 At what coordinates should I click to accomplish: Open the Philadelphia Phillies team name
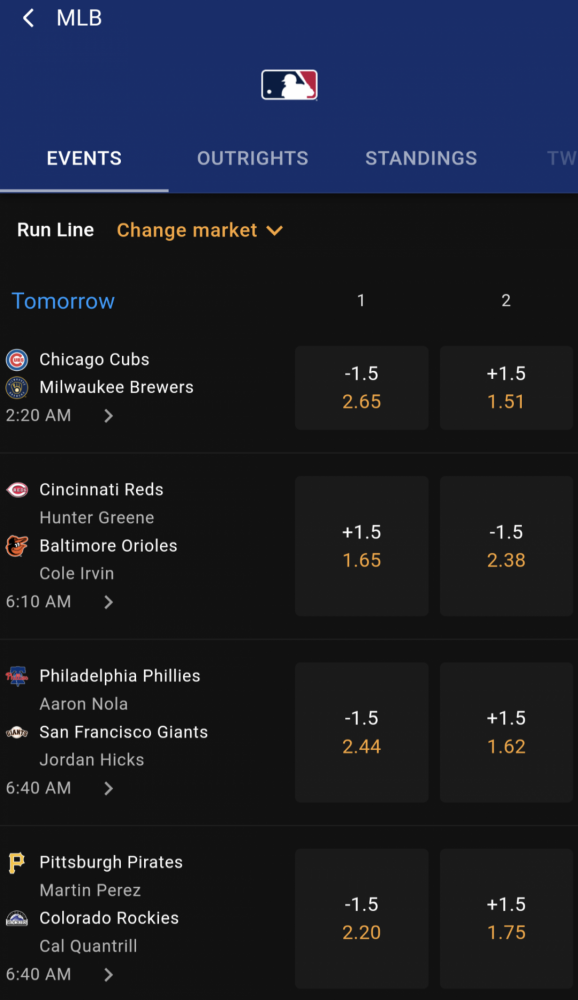[x=120, y=676]
